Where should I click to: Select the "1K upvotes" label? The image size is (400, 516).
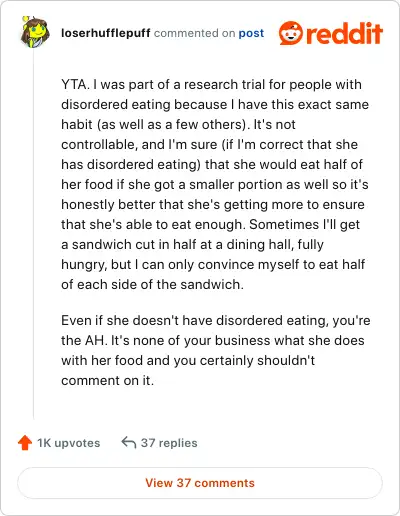coord(69,443)
